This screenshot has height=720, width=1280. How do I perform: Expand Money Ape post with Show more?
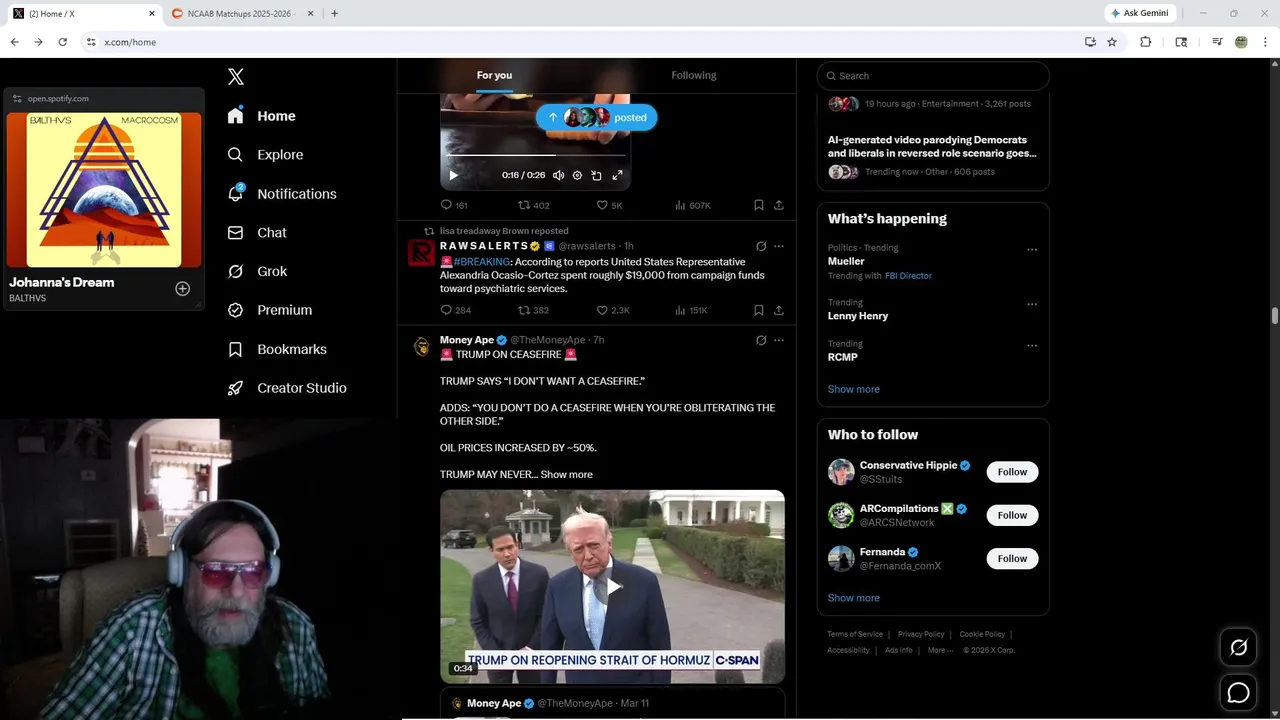click(x=566, y=474)
